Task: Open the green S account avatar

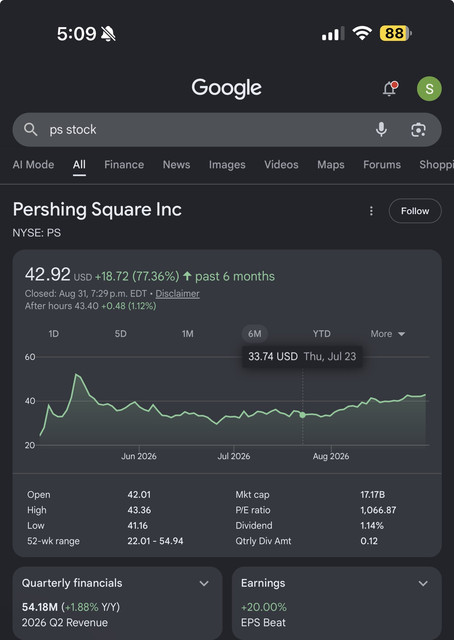Action: 429,89
